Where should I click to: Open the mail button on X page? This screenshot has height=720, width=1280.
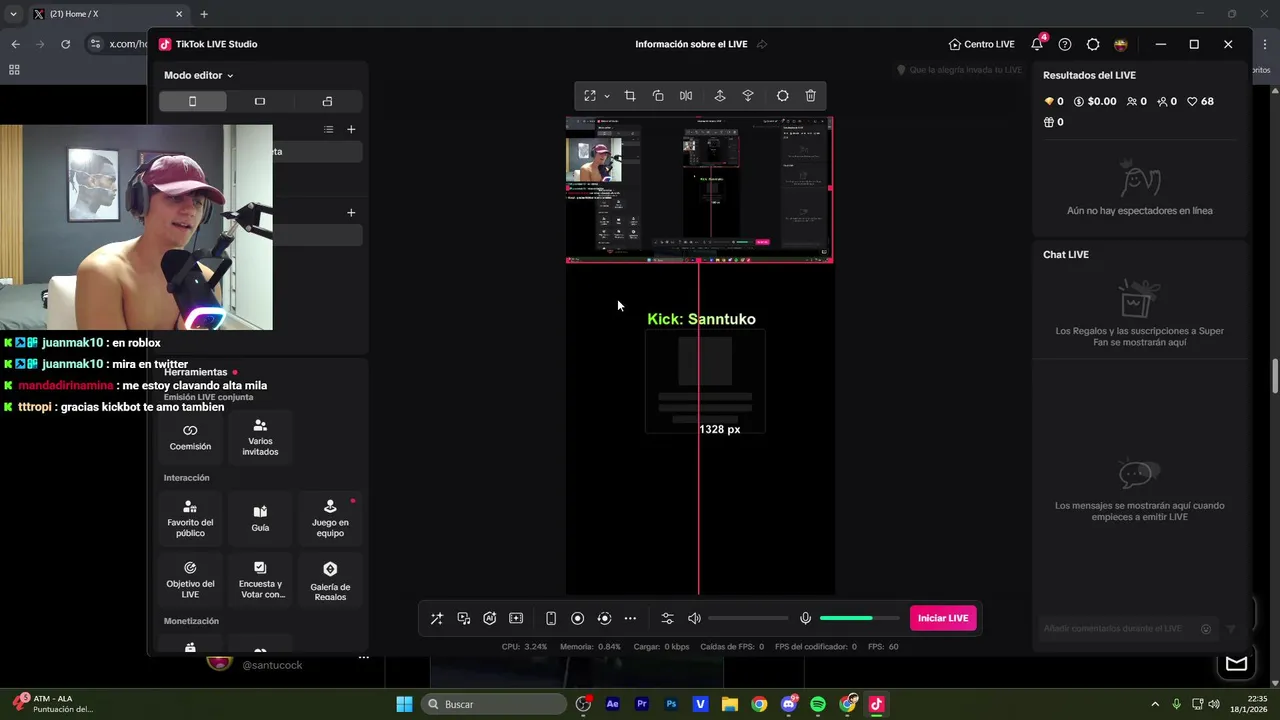click(x=1236, y=663)
